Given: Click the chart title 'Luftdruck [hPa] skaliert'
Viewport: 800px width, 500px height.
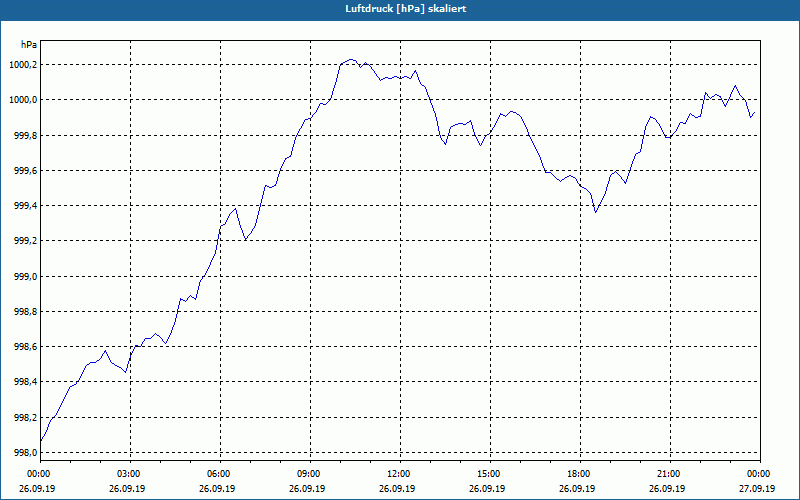Looking at the screenshot, I should [405, 9].
